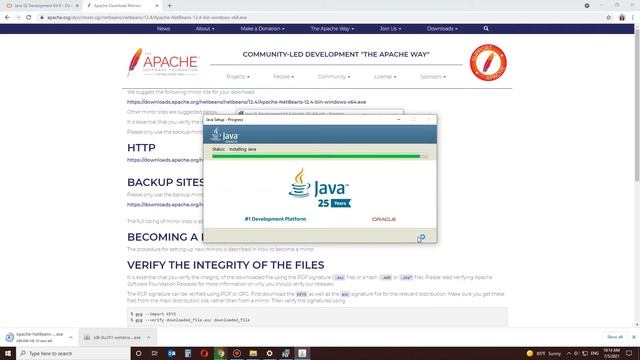Switch to Java installer icon on taskbar

coord(302,353)
